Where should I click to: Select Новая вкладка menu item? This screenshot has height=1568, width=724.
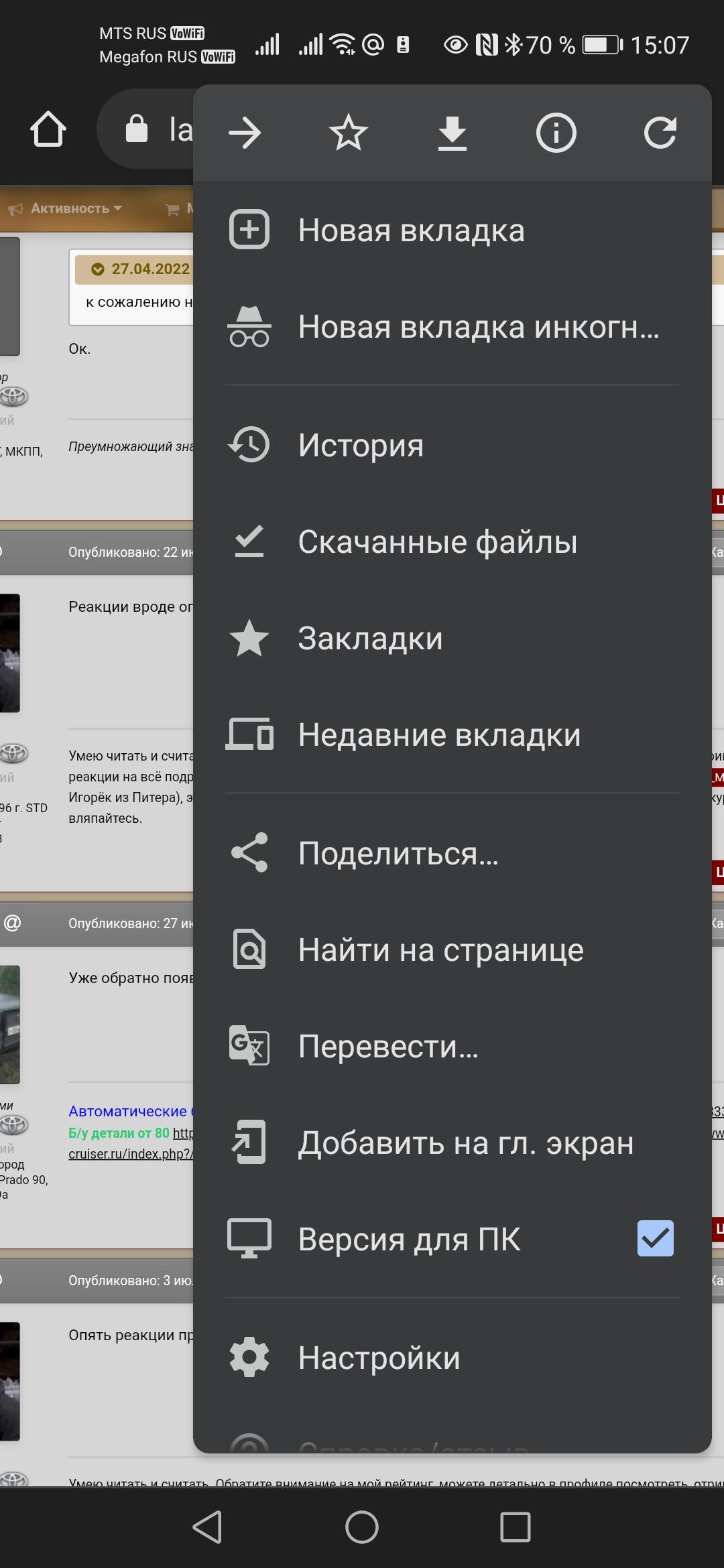click(x=452, y=230)
